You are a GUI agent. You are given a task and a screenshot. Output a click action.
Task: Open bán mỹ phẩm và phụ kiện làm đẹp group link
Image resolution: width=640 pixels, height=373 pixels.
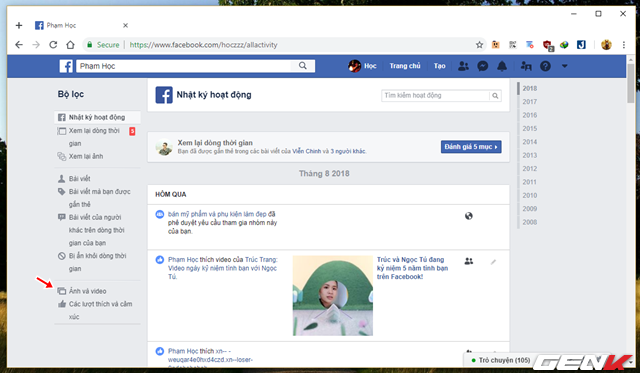(217, 214)
